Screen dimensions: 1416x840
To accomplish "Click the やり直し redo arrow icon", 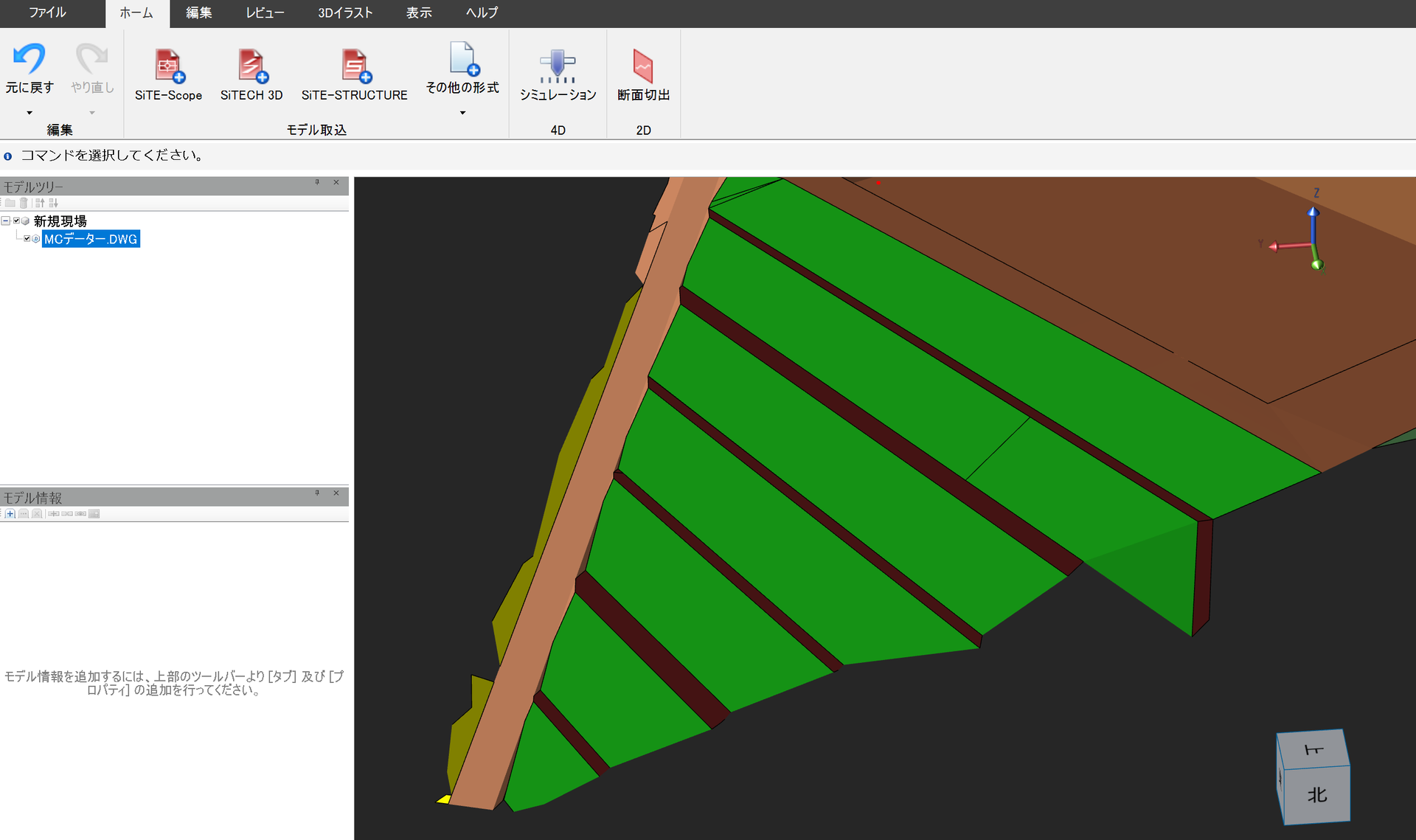I will pos(92,59).
